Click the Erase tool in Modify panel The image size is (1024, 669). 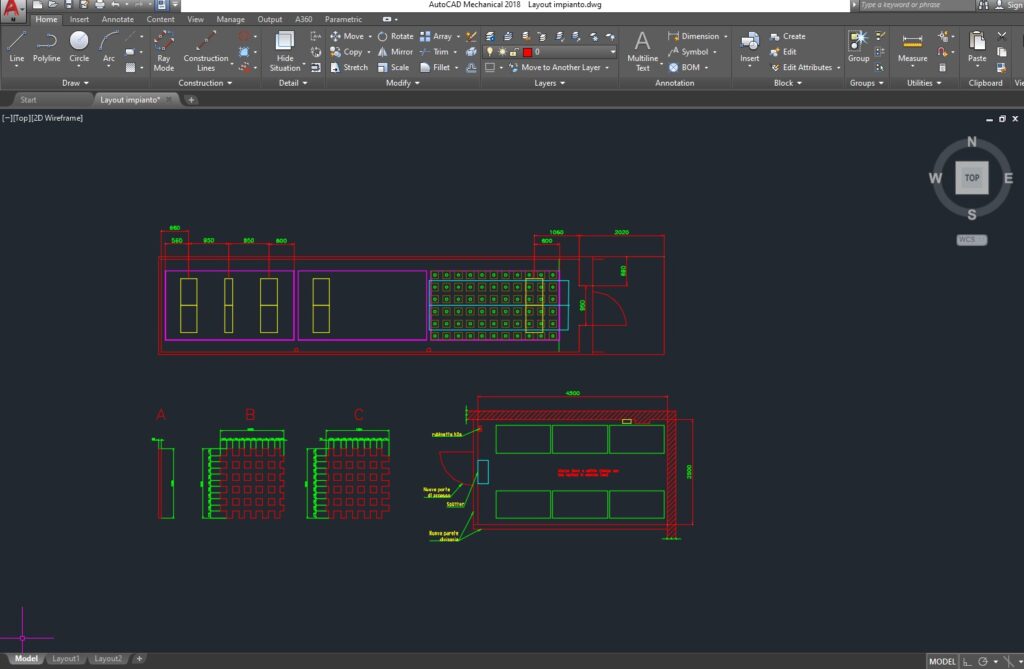tap(471, 37)
